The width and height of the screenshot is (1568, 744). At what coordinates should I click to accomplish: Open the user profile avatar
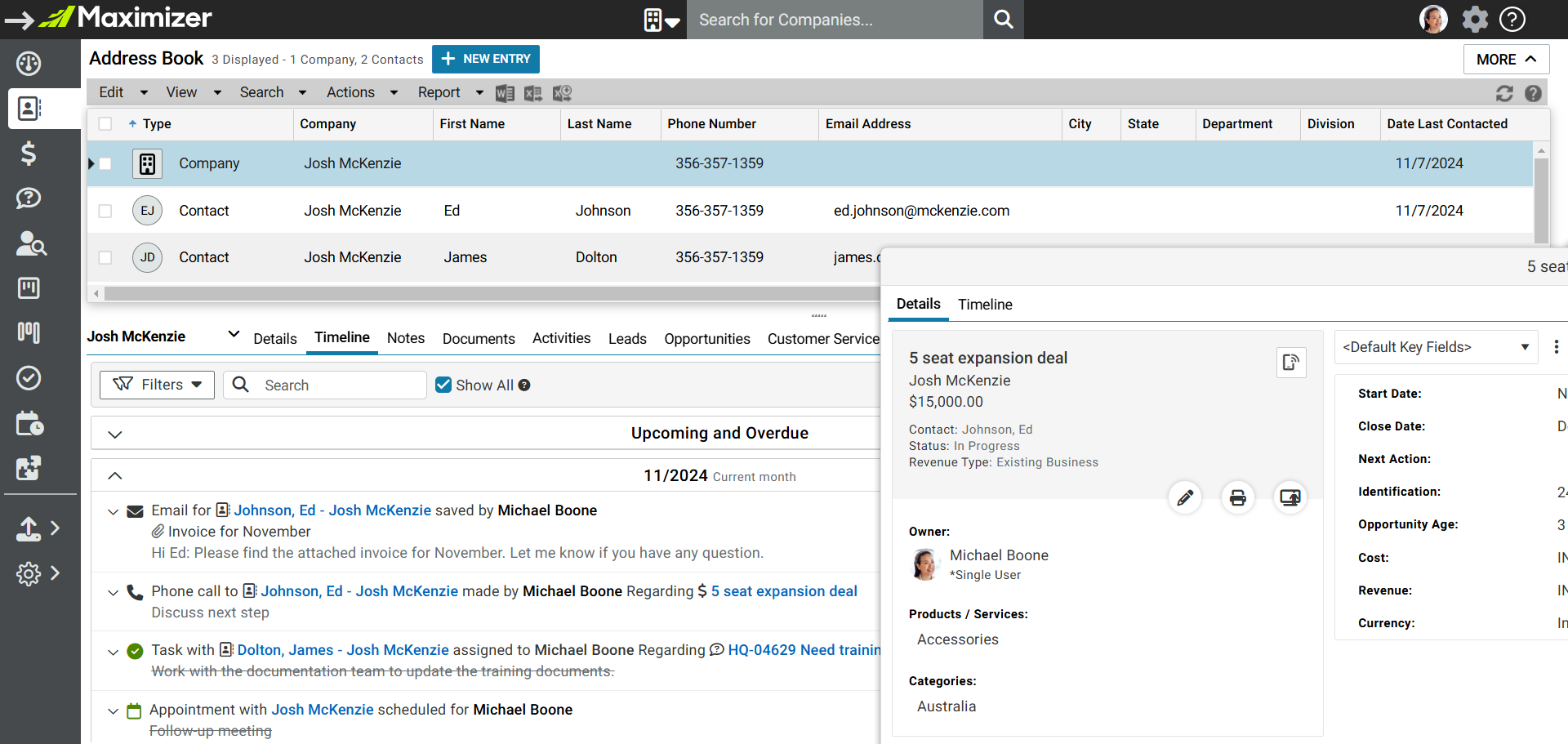pos(1433,19)
